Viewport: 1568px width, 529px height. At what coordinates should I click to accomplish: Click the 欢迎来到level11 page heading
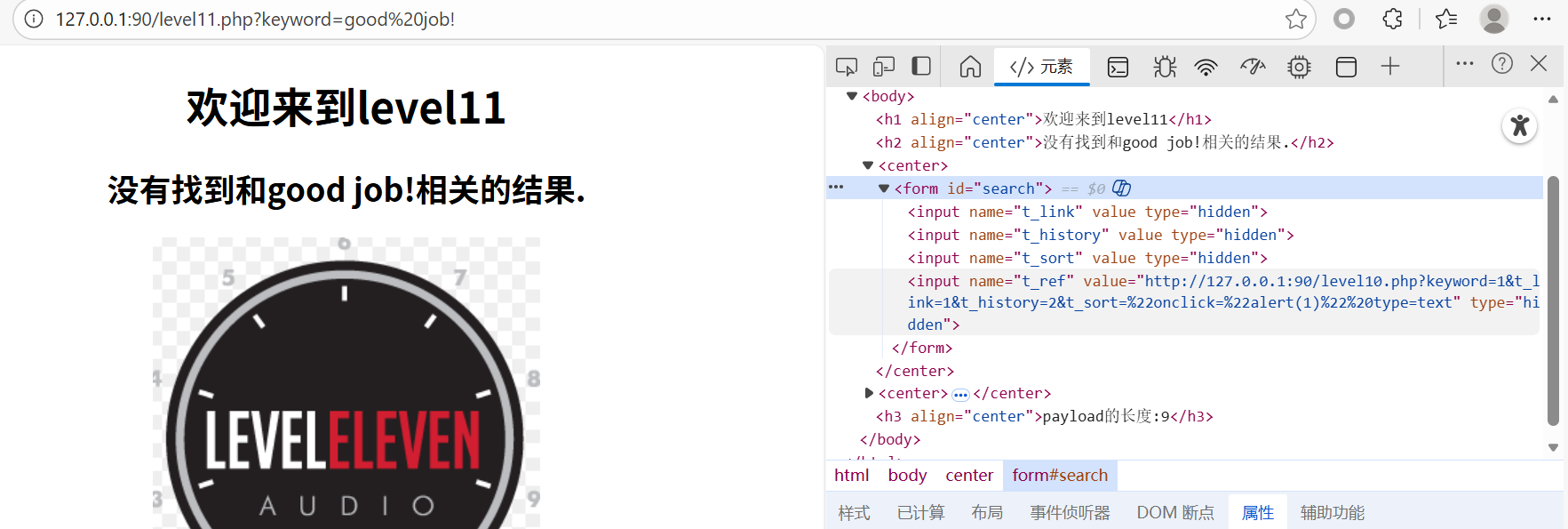346,108
